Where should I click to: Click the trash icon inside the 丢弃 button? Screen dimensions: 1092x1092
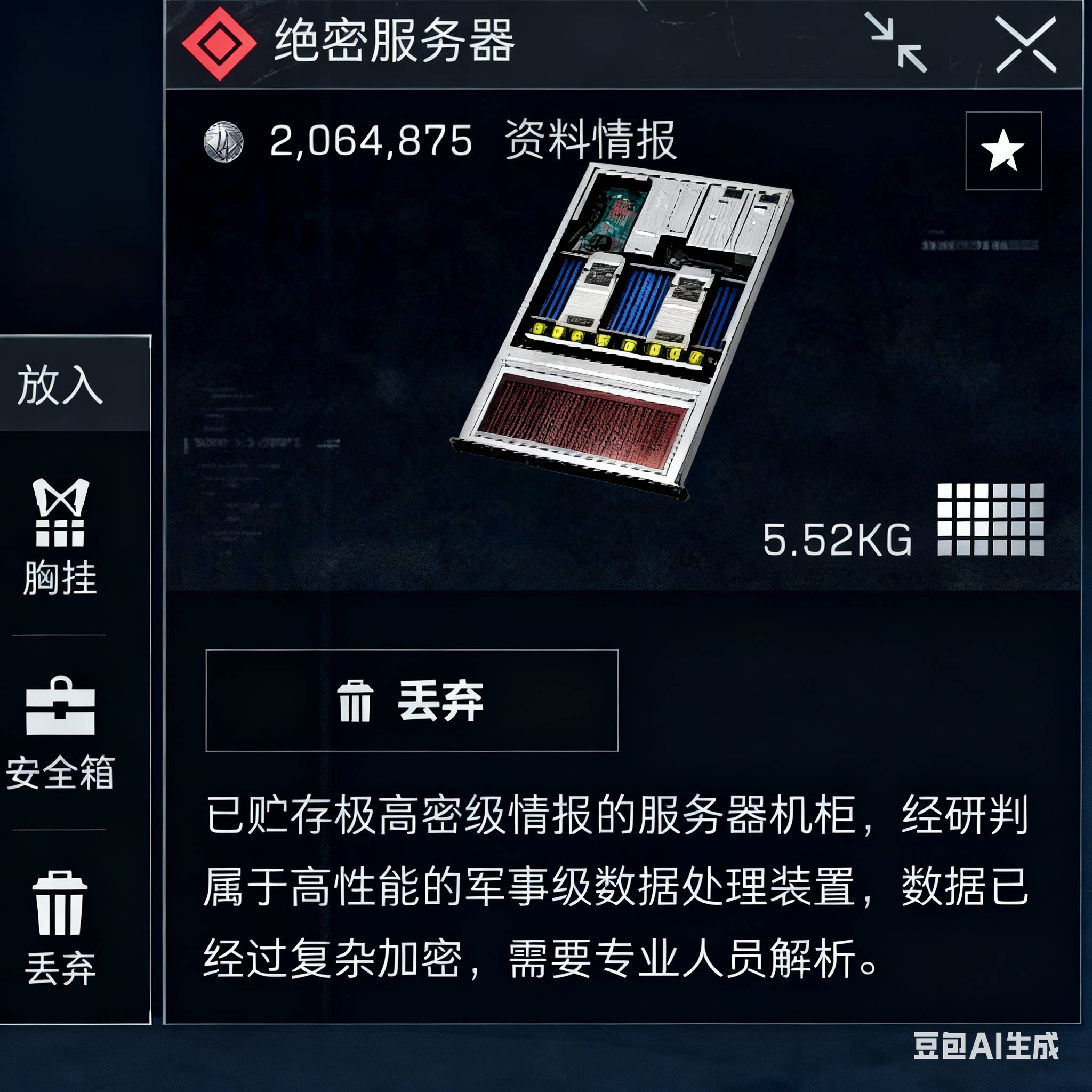(x=355, y=702)
